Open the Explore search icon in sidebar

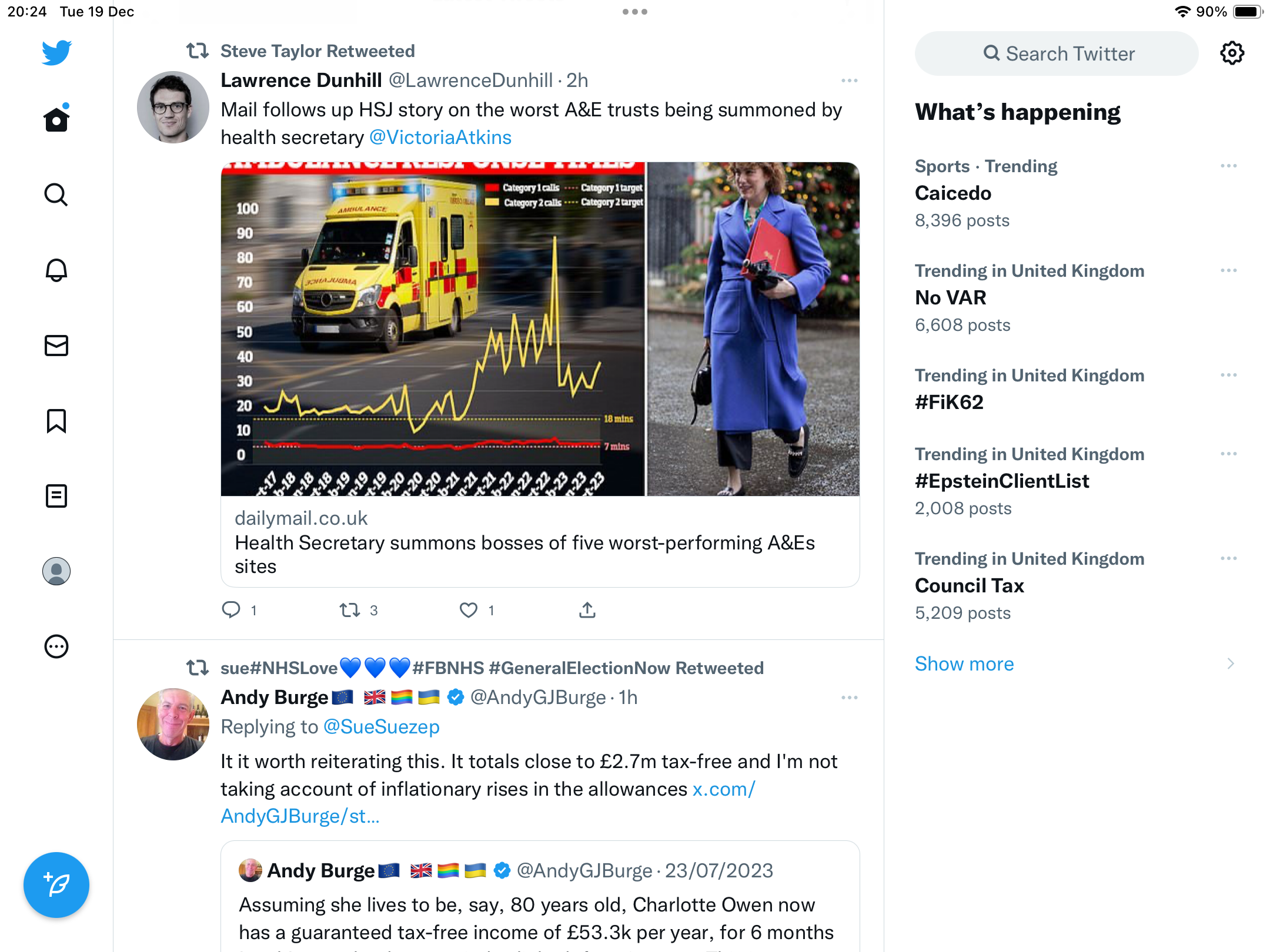pyautogui.click(x=56, y=195)
